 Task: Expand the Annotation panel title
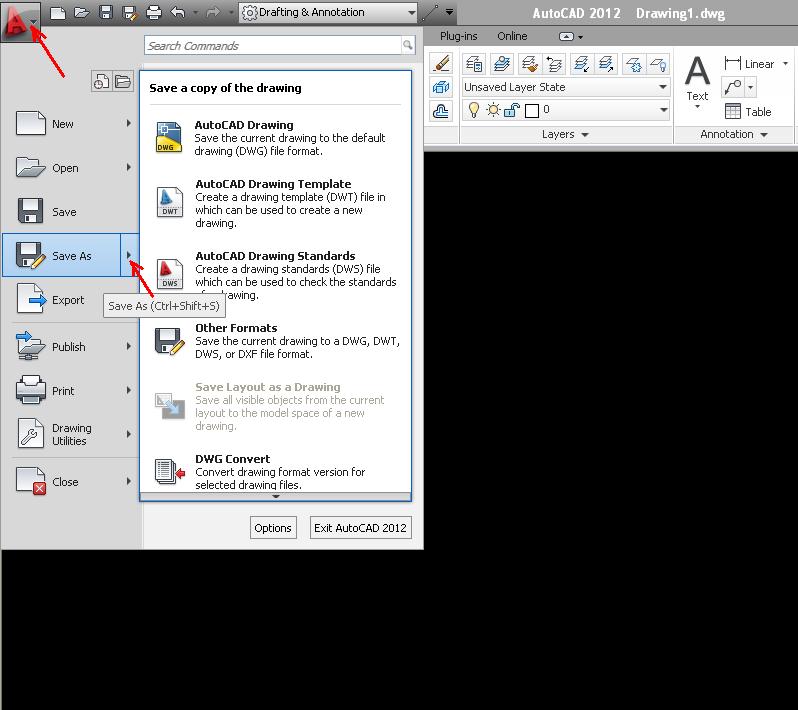[733, 134]
